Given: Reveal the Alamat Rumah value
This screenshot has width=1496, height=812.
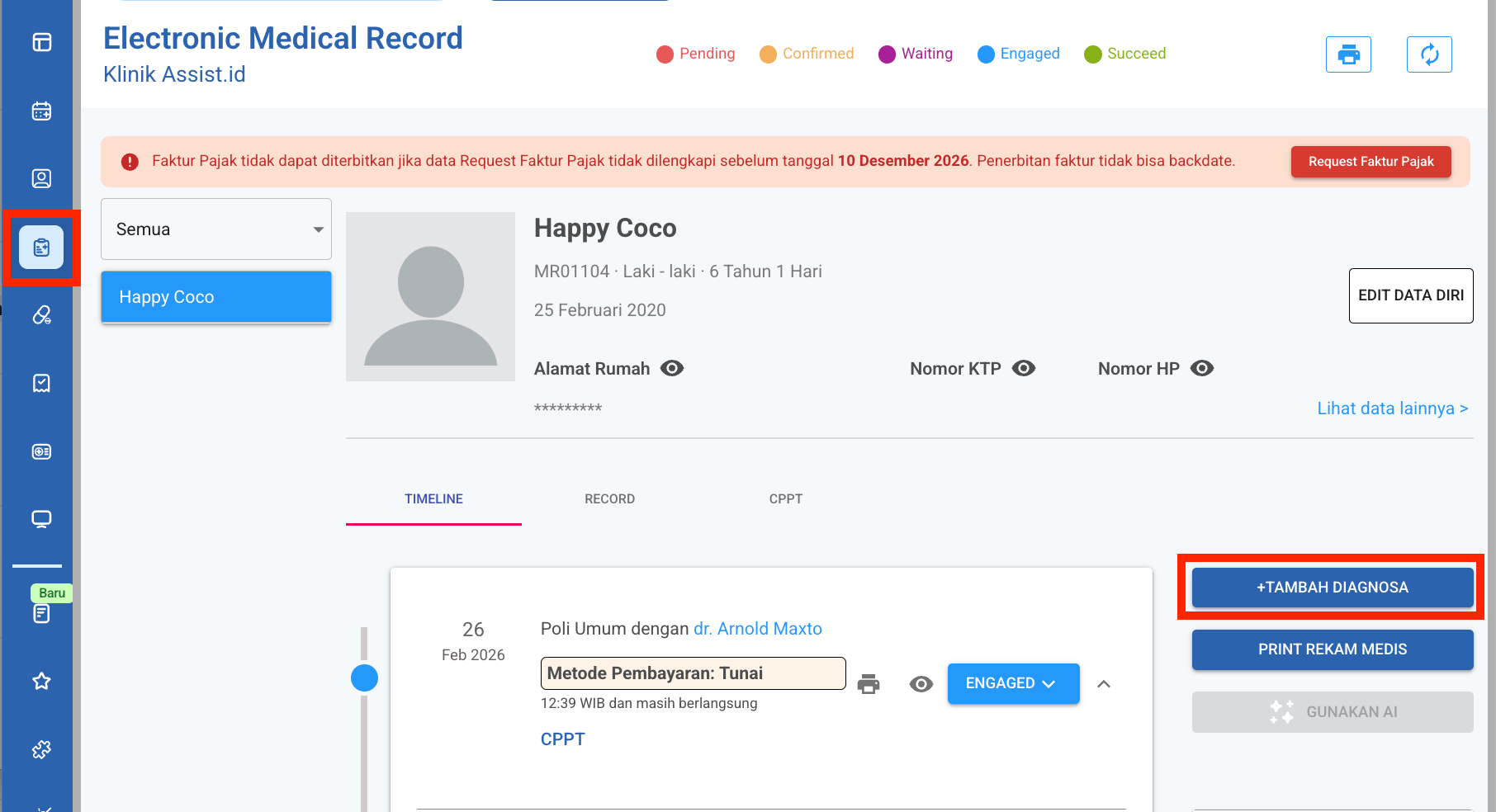Looking at the screenshot, I should point(672,368).
